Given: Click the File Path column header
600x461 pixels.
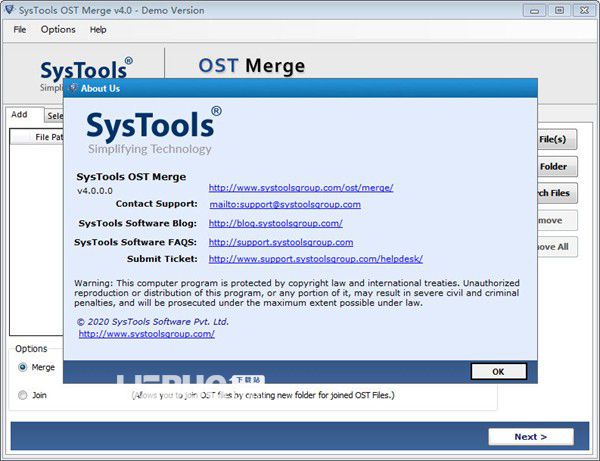Looking at the screenshot, I should pos(37,137).
